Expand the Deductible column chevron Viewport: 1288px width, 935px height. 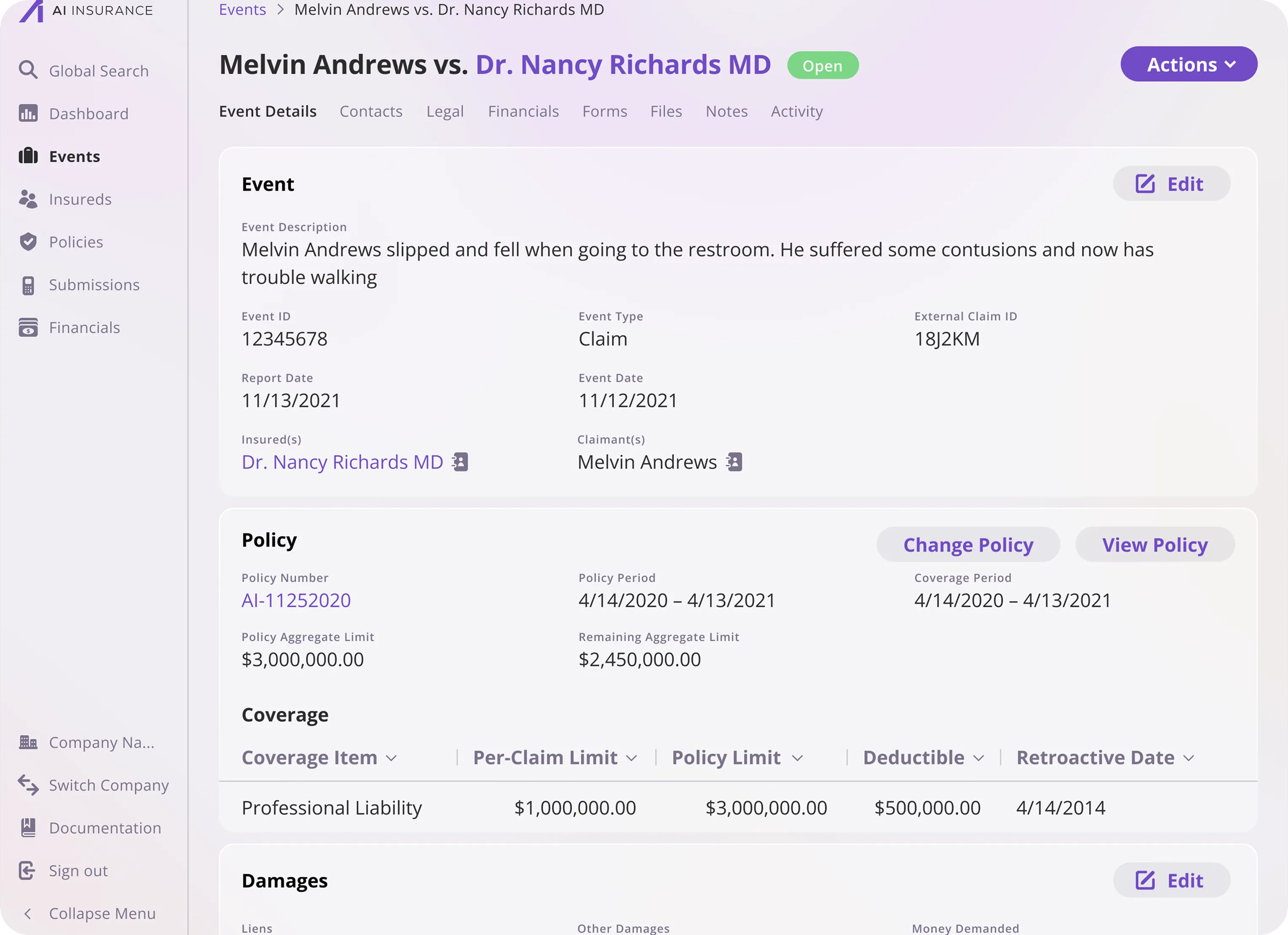click(978, 758)
